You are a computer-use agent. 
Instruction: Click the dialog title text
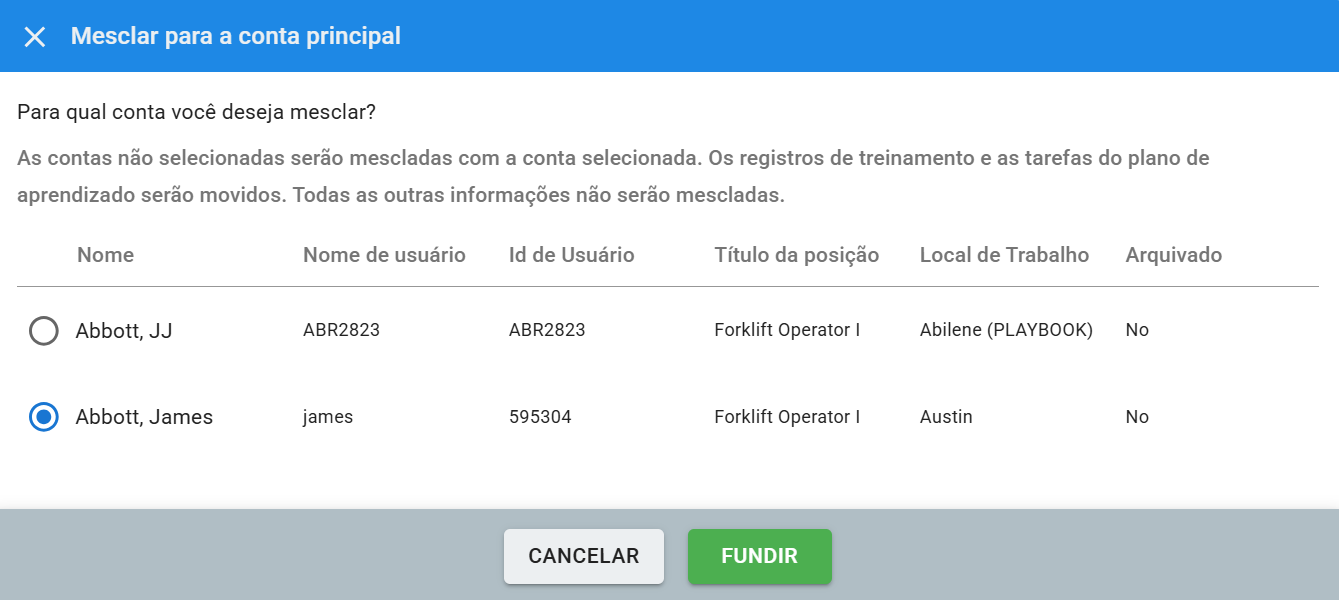point(235,37)
